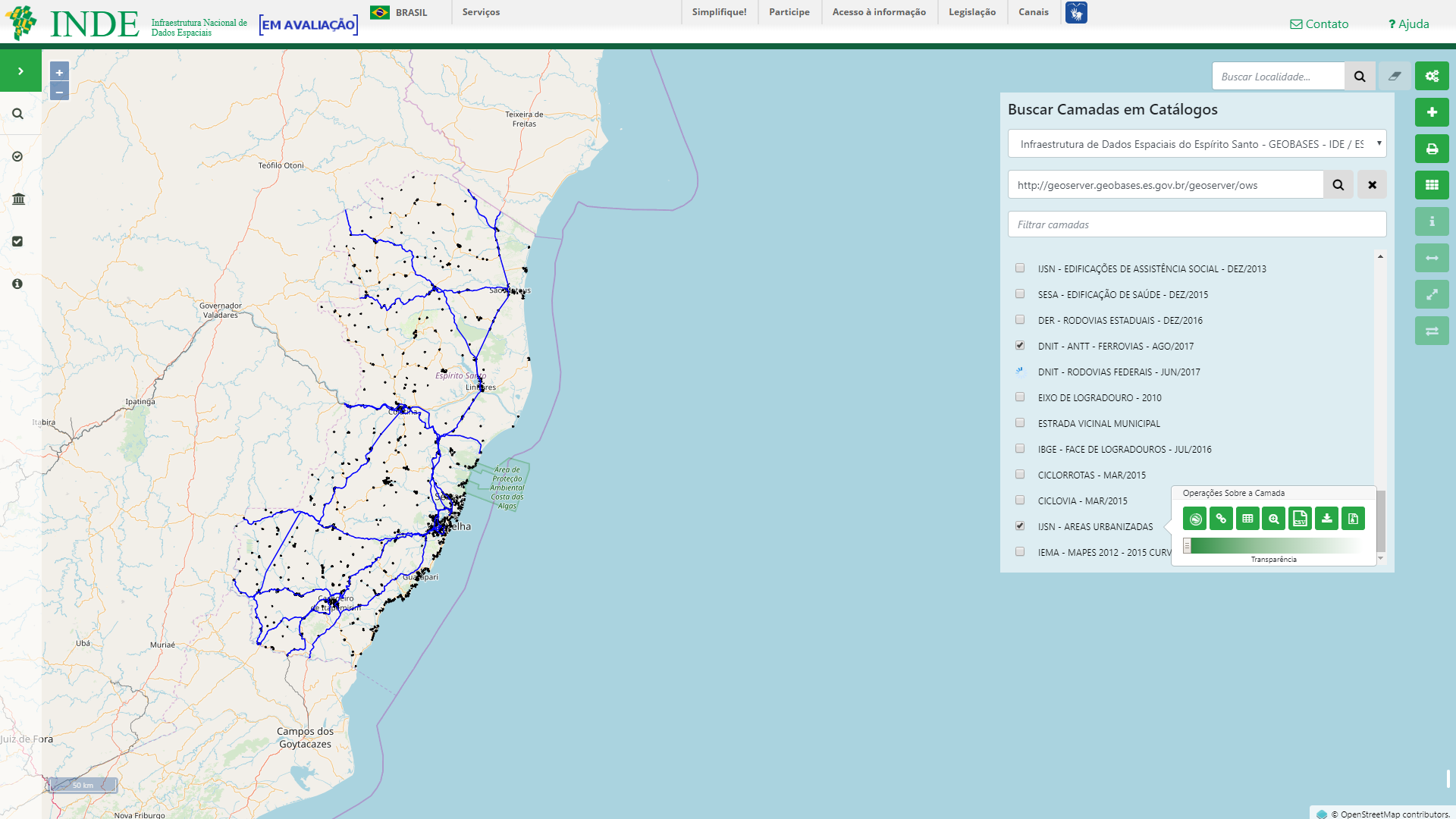Open the sidebar search magnifier icon

pos(17,114)
